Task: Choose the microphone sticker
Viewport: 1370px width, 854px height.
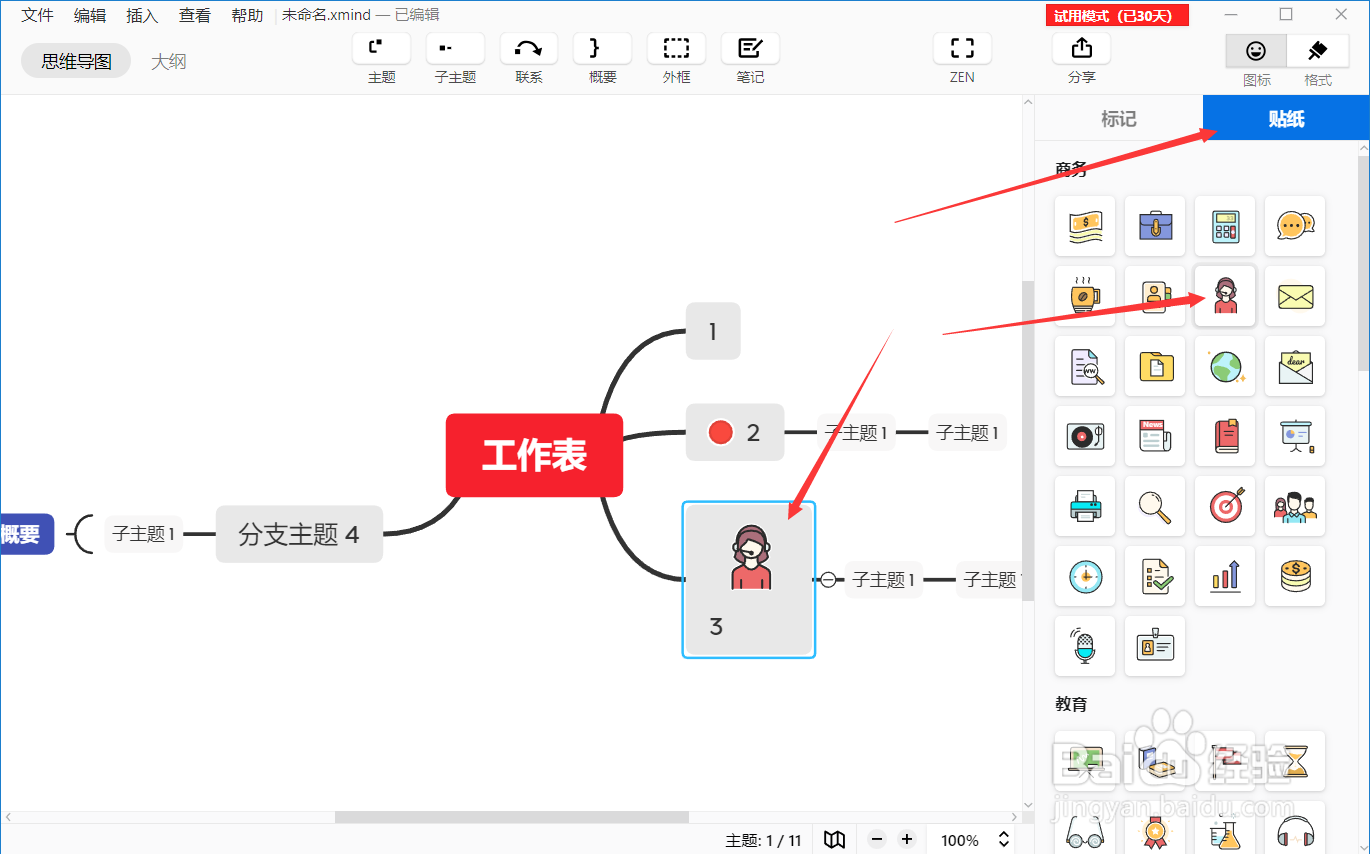Action: 1085,646
